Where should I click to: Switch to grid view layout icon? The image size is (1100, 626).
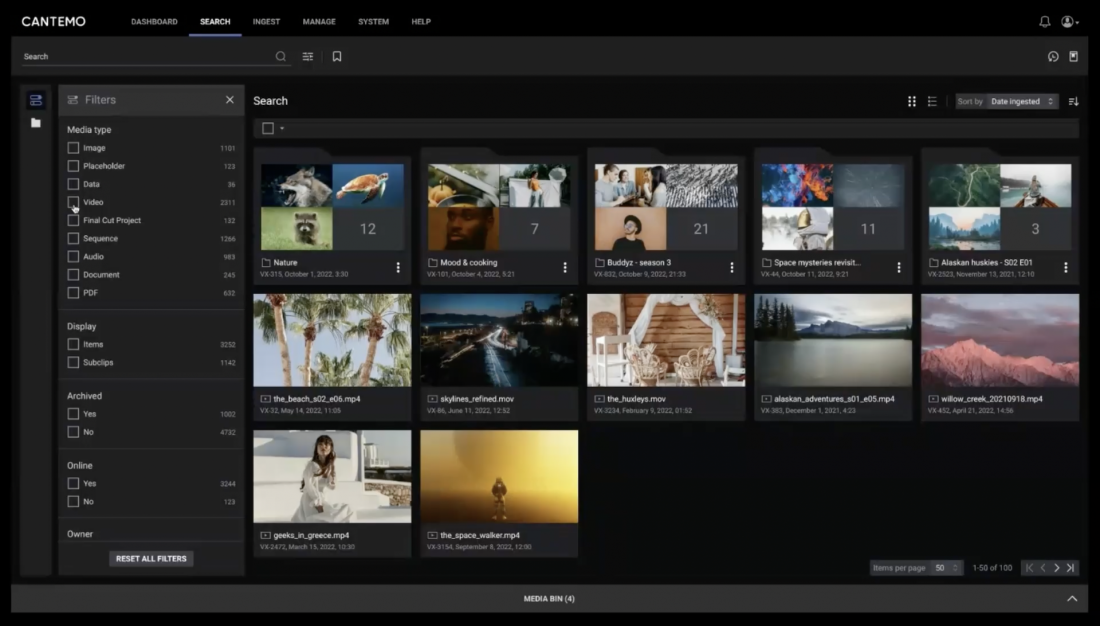(x=912, y=101)
